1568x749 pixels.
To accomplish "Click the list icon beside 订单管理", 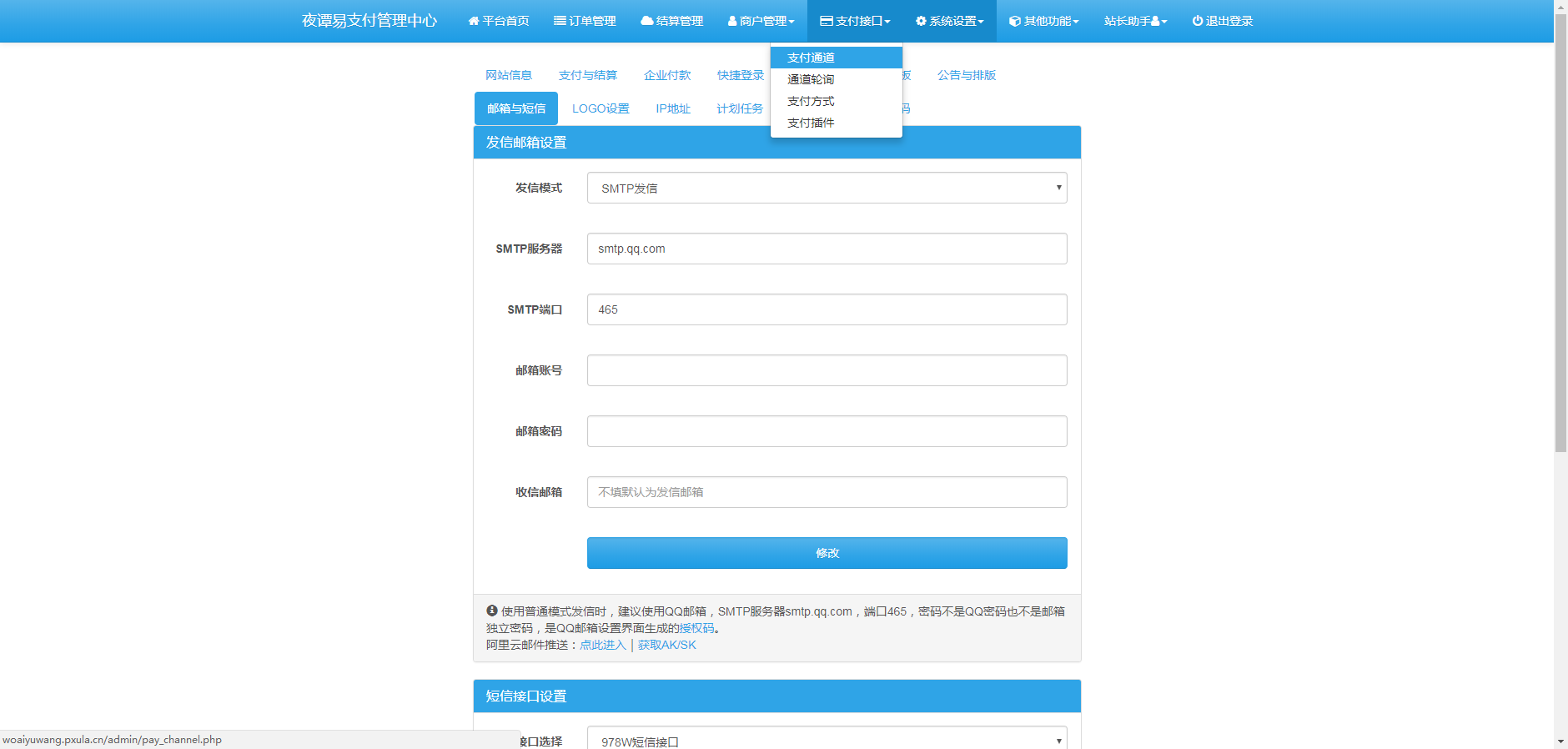I will point(560,21).
